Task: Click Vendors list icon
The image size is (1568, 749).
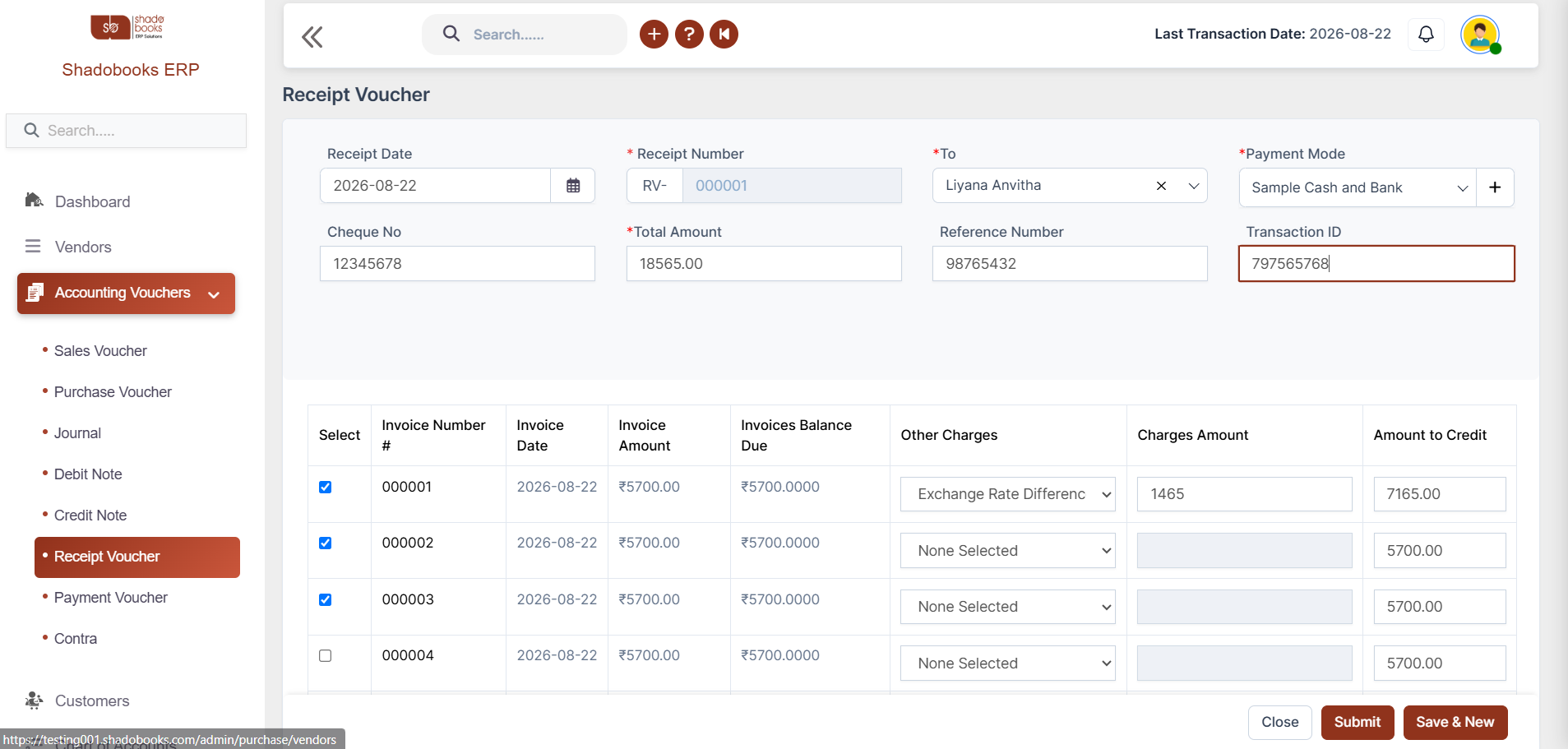Action: tap(33, 246)
